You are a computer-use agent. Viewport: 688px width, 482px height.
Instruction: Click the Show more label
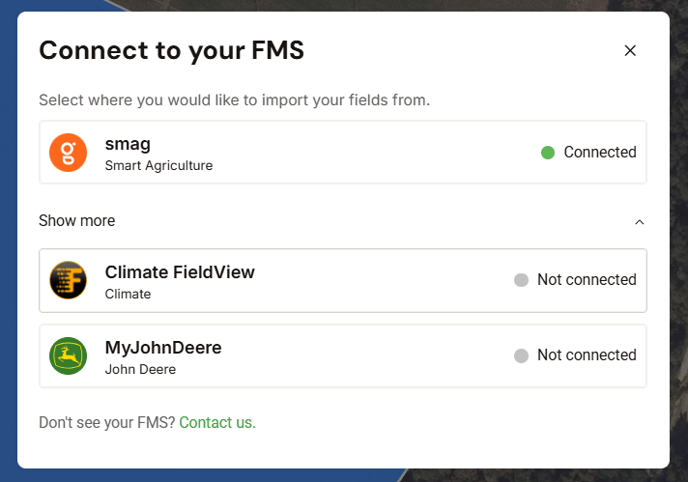pyautogui.click(x=77, y=221)
